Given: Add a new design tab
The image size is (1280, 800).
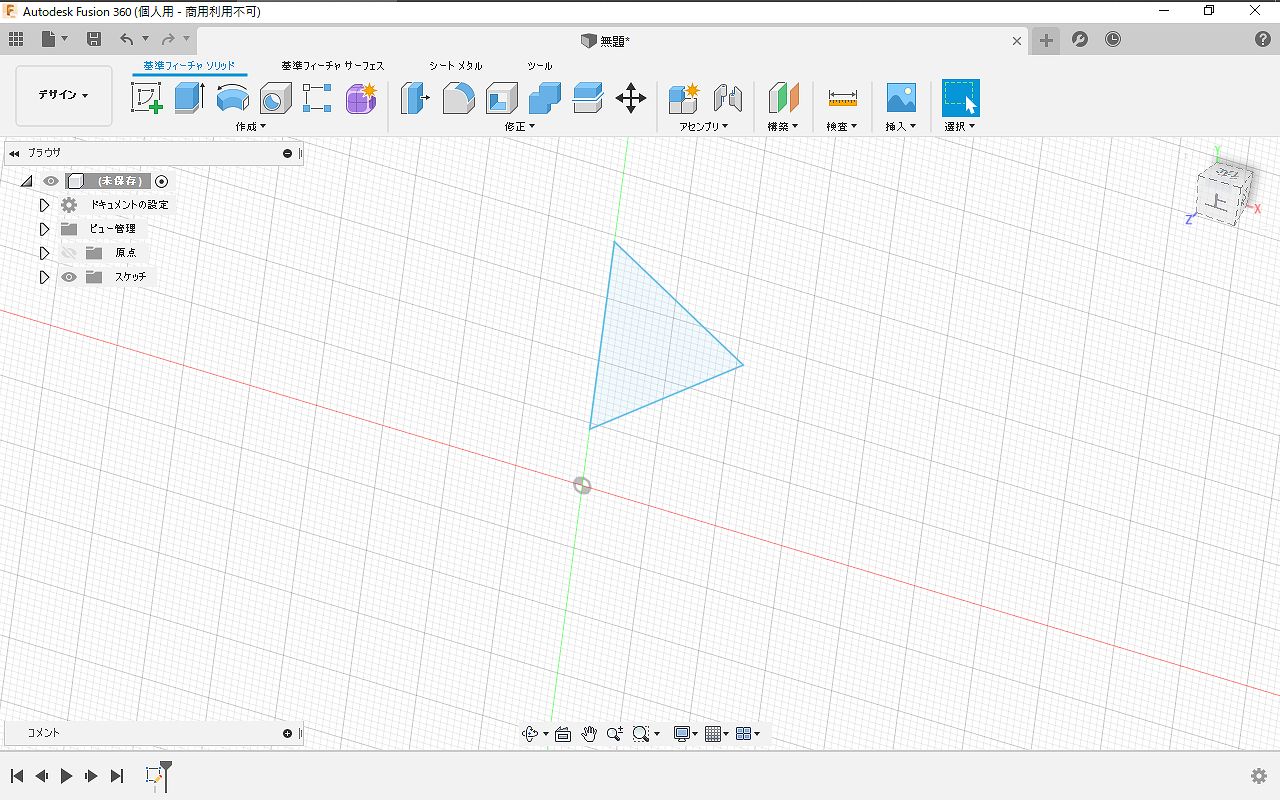Looking at the screenshot, I should (1046, 40).
